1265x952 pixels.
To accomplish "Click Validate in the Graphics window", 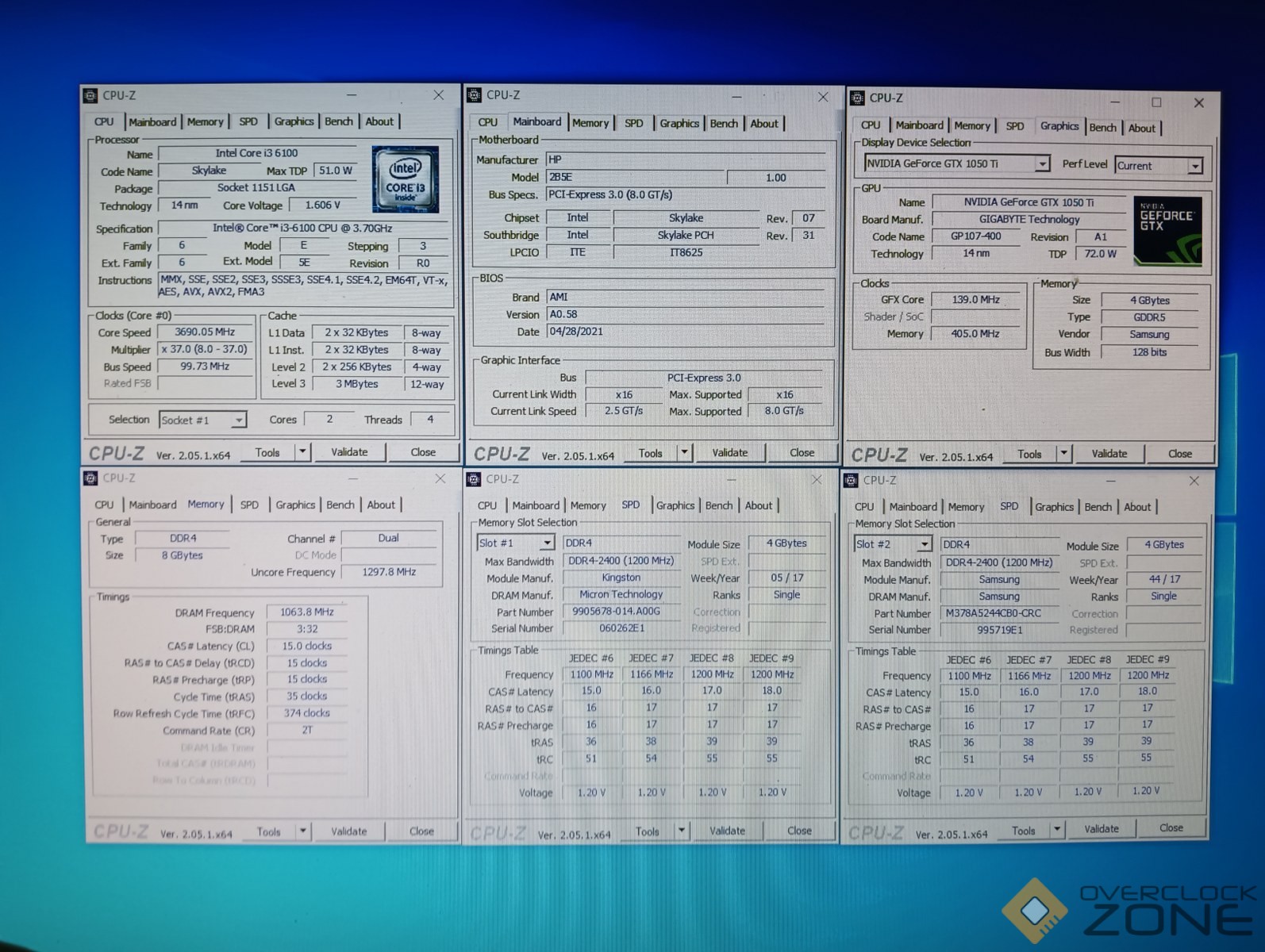I will pos(1109,454).
